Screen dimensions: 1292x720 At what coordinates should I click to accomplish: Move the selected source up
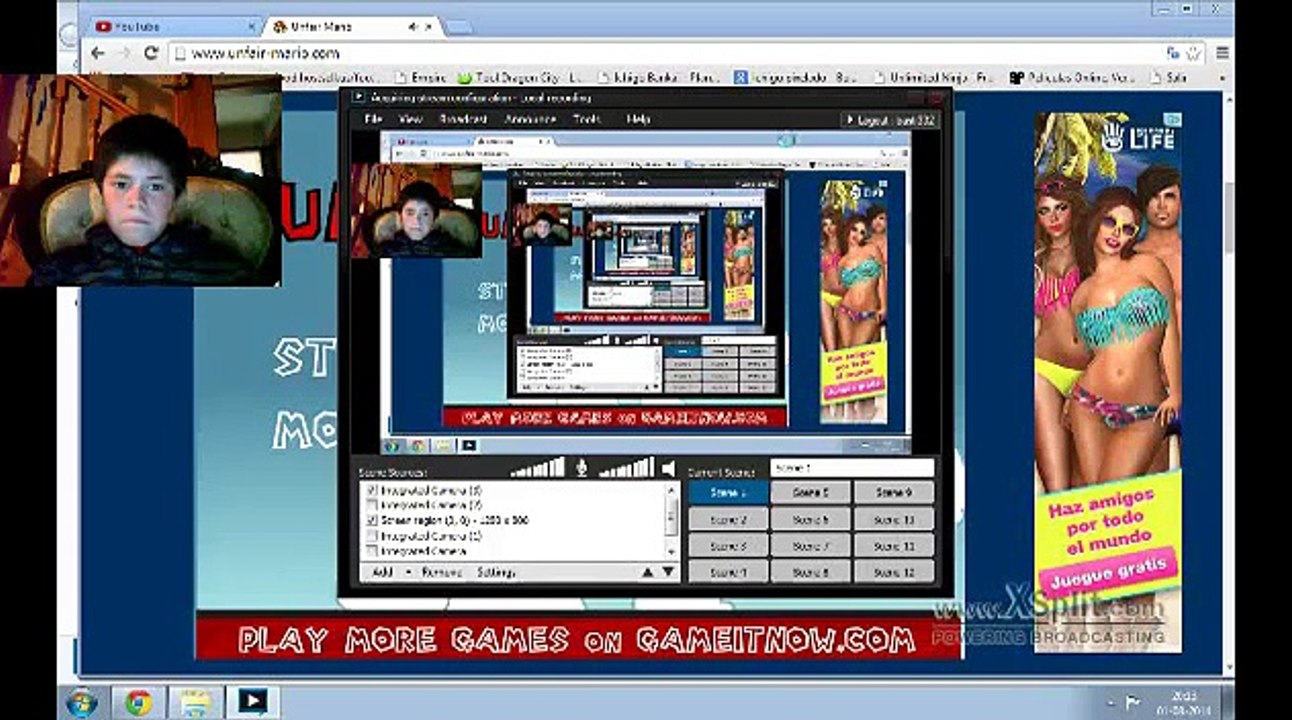[647, 573]
